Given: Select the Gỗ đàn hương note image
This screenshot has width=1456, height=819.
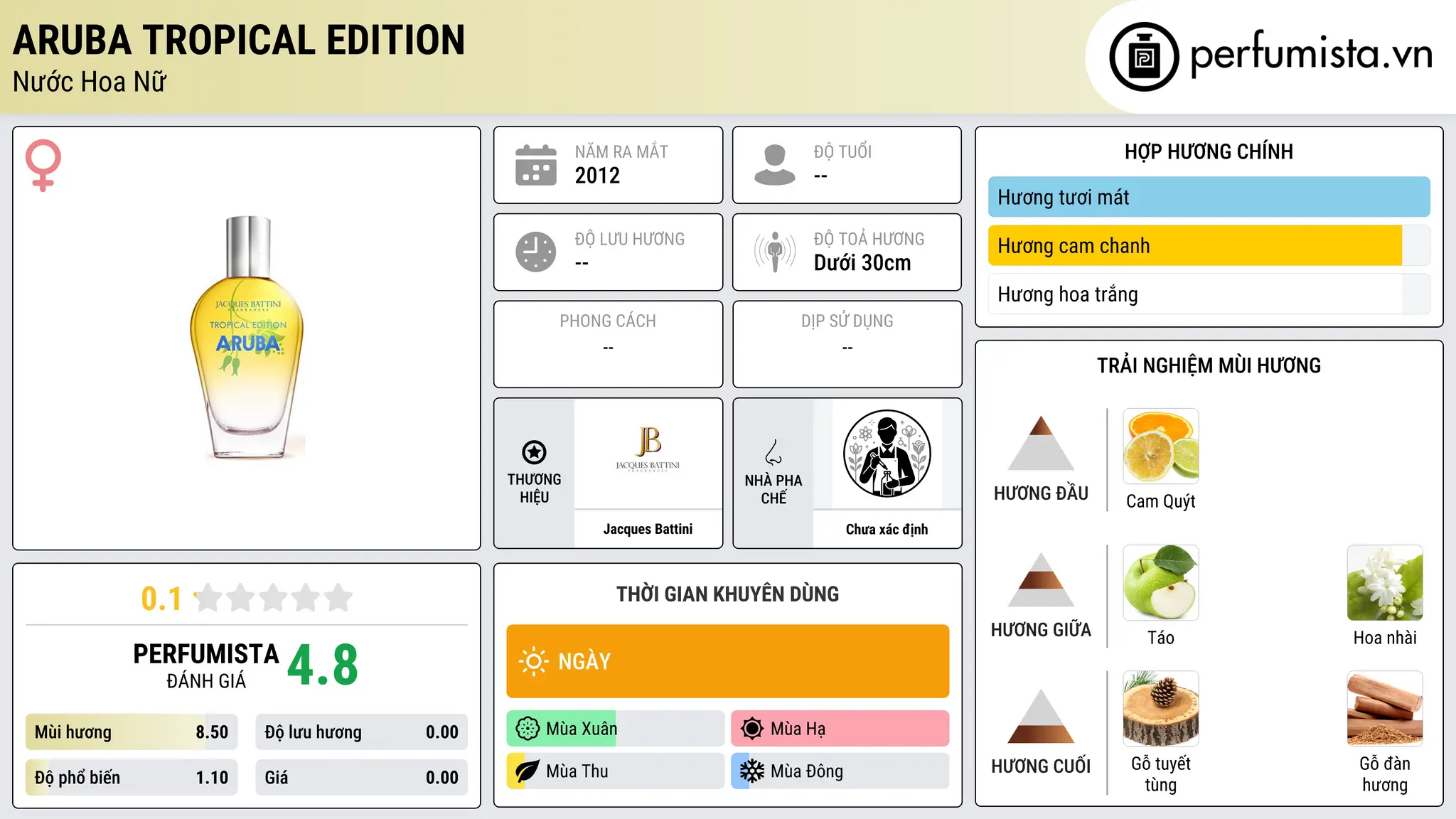Looking at the screenshot, I should 1385,709.
